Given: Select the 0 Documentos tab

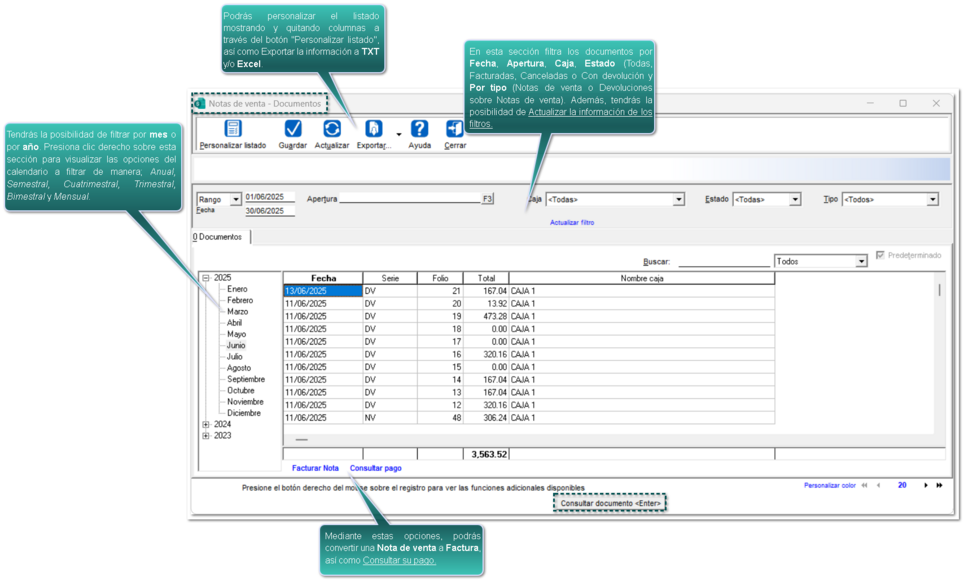Looking at the screenshot, I should [x=218, y=237].
